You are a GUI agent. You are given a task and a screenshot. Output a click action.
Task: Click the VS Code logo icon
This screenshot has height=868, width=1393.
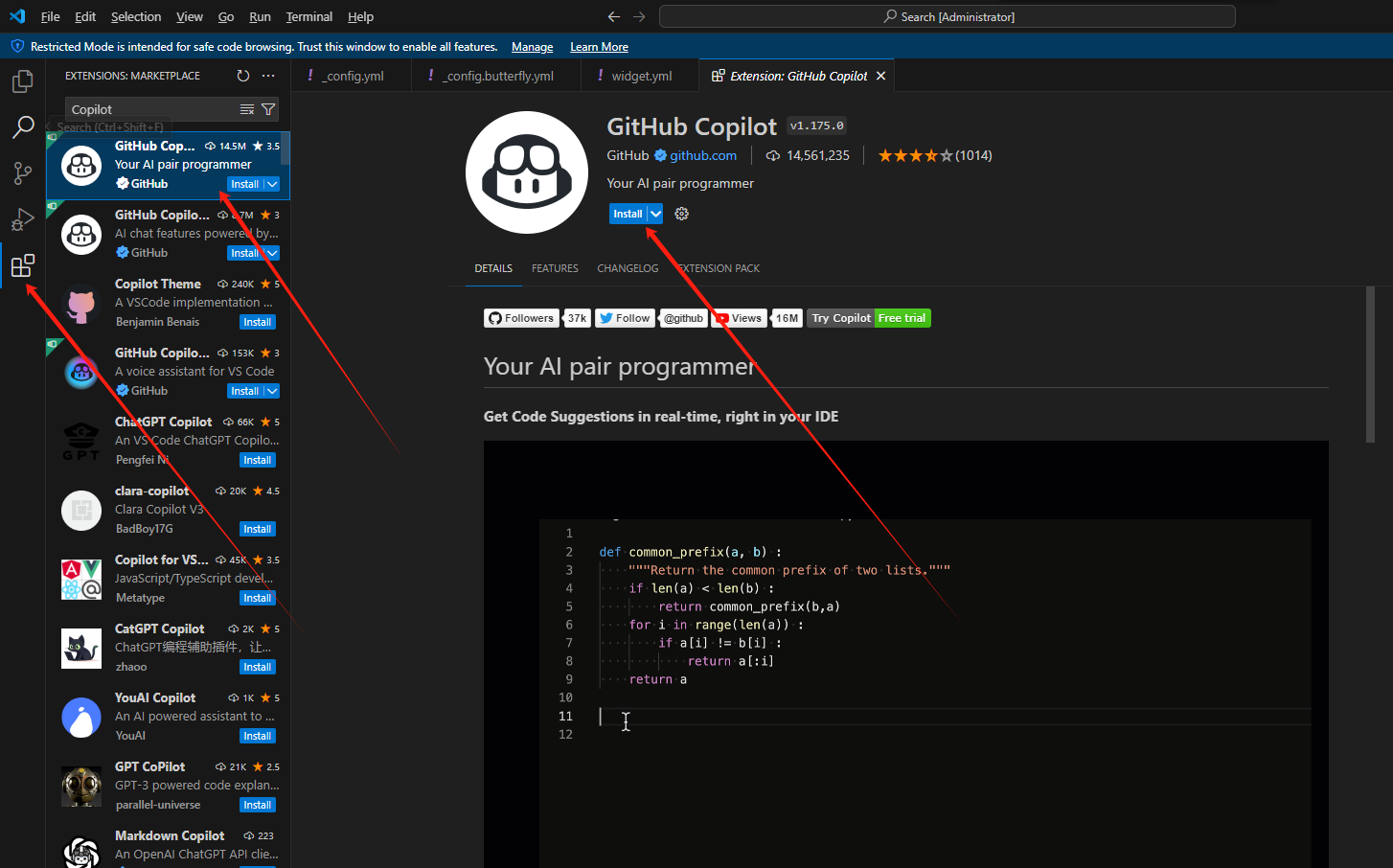17,16
